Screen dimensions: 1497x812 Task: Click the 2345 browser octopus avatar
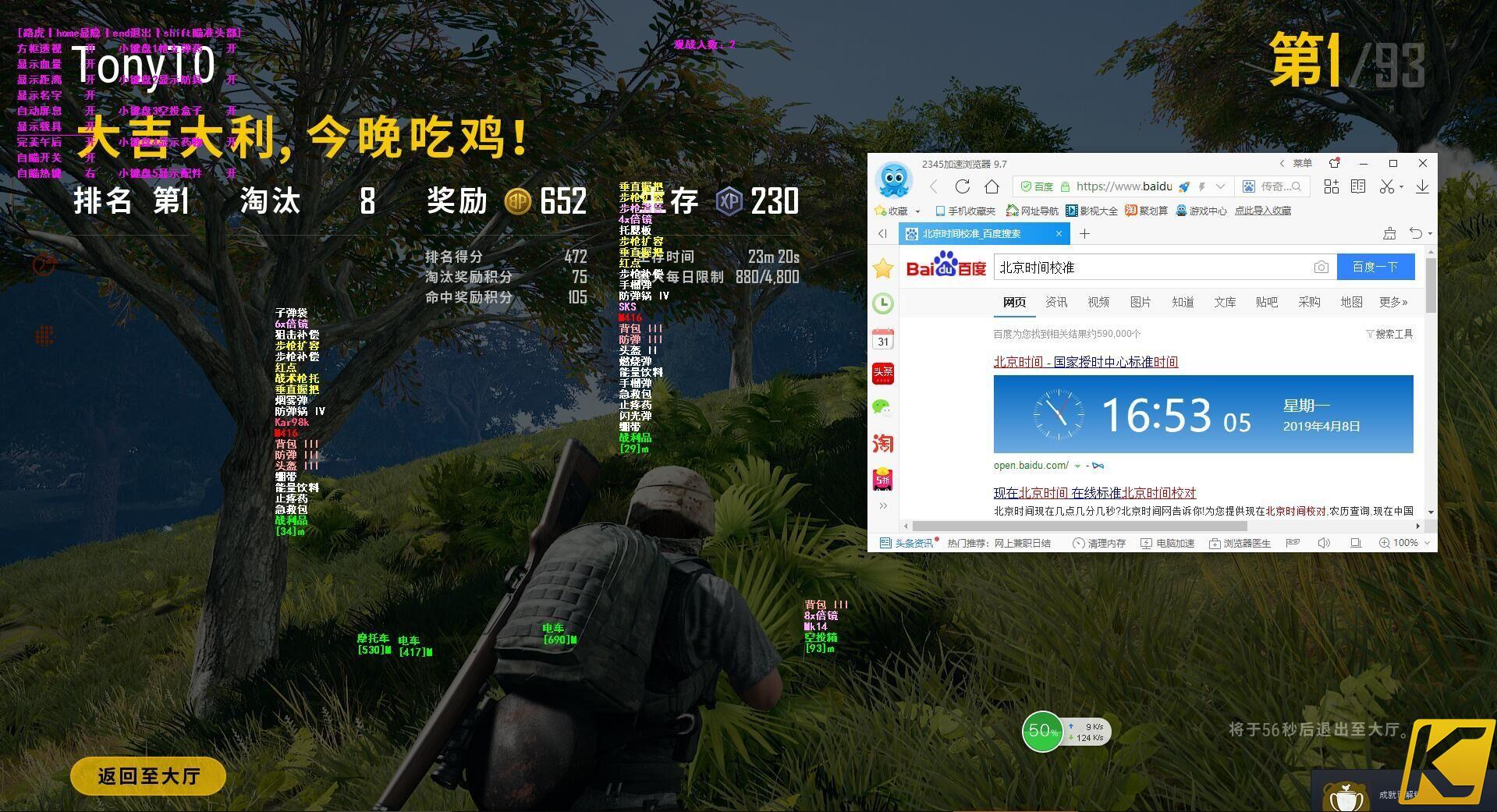click(x=895, y=180)
